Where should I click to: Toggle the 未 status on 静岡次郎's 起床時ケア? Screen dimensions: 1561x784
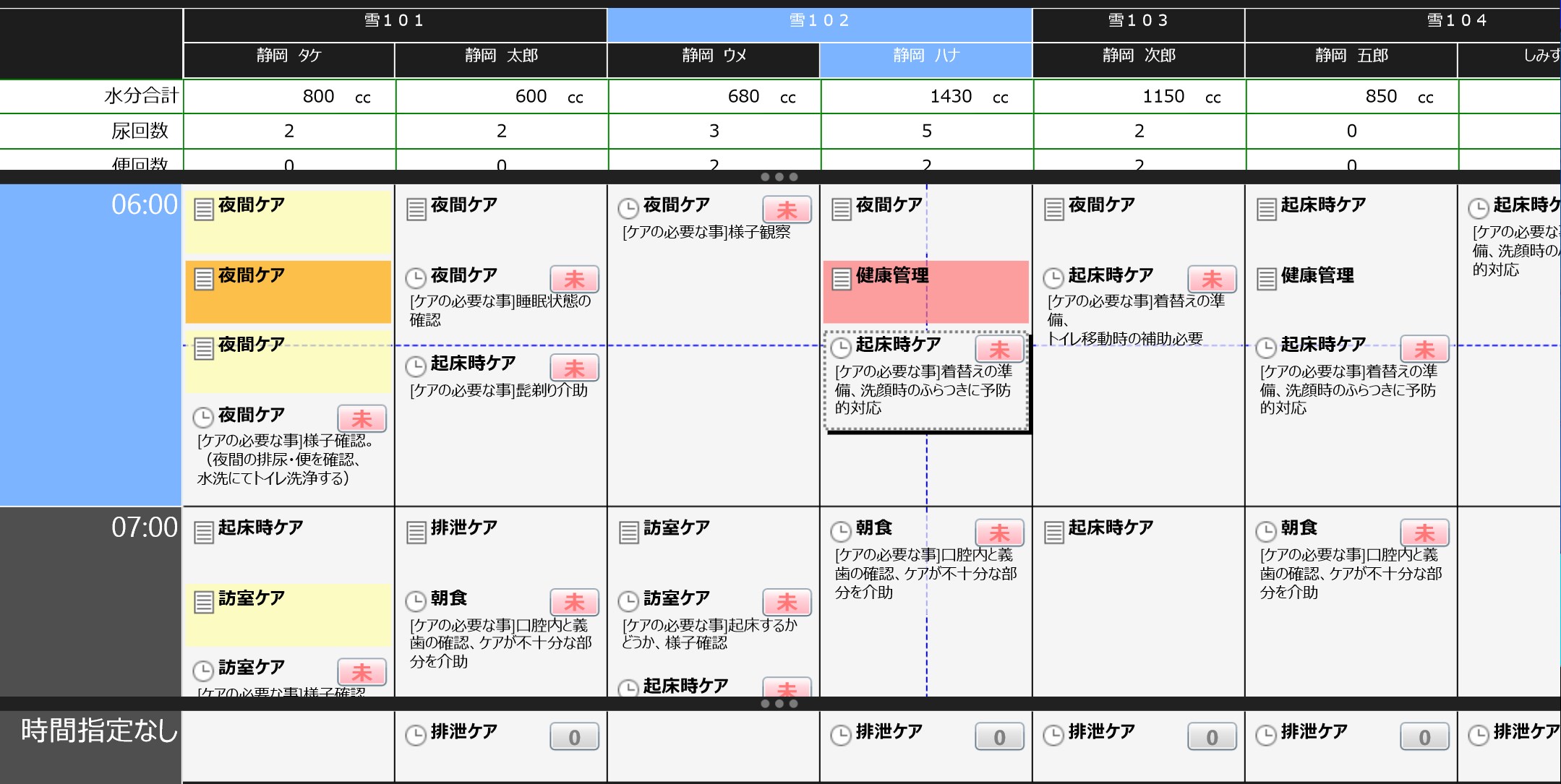[1212, 279]
